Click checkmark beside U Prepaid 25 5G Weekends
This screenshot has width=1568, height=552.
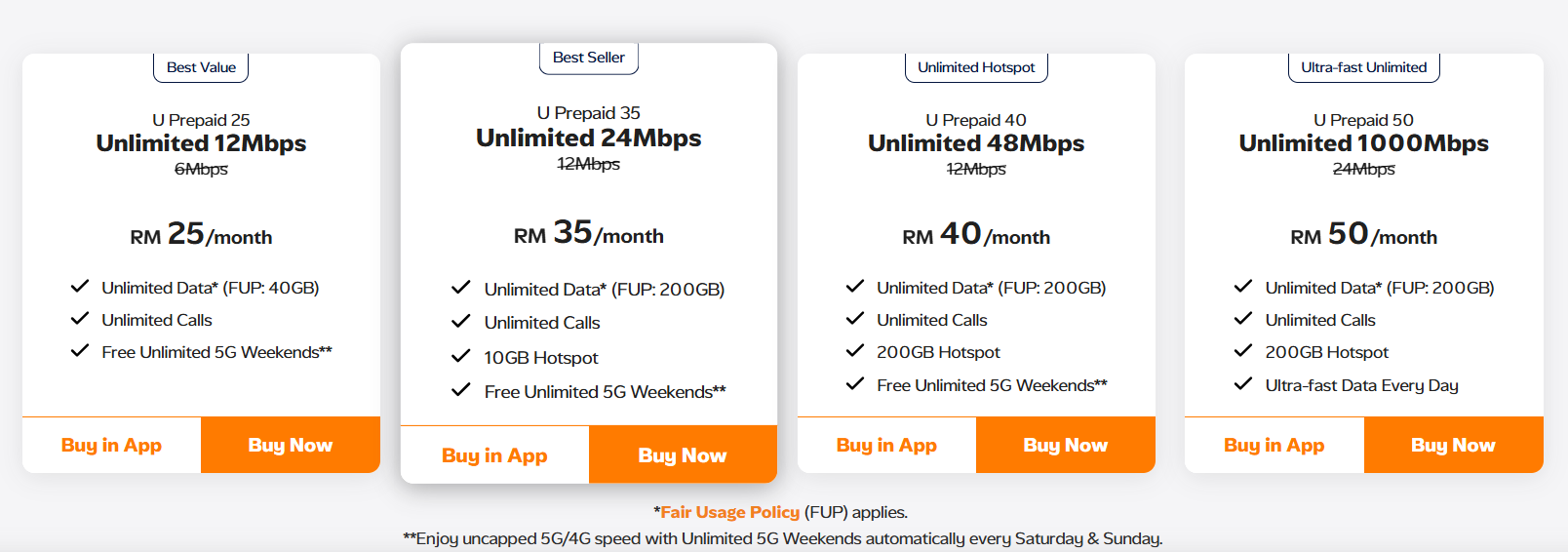tap(80, 351)
